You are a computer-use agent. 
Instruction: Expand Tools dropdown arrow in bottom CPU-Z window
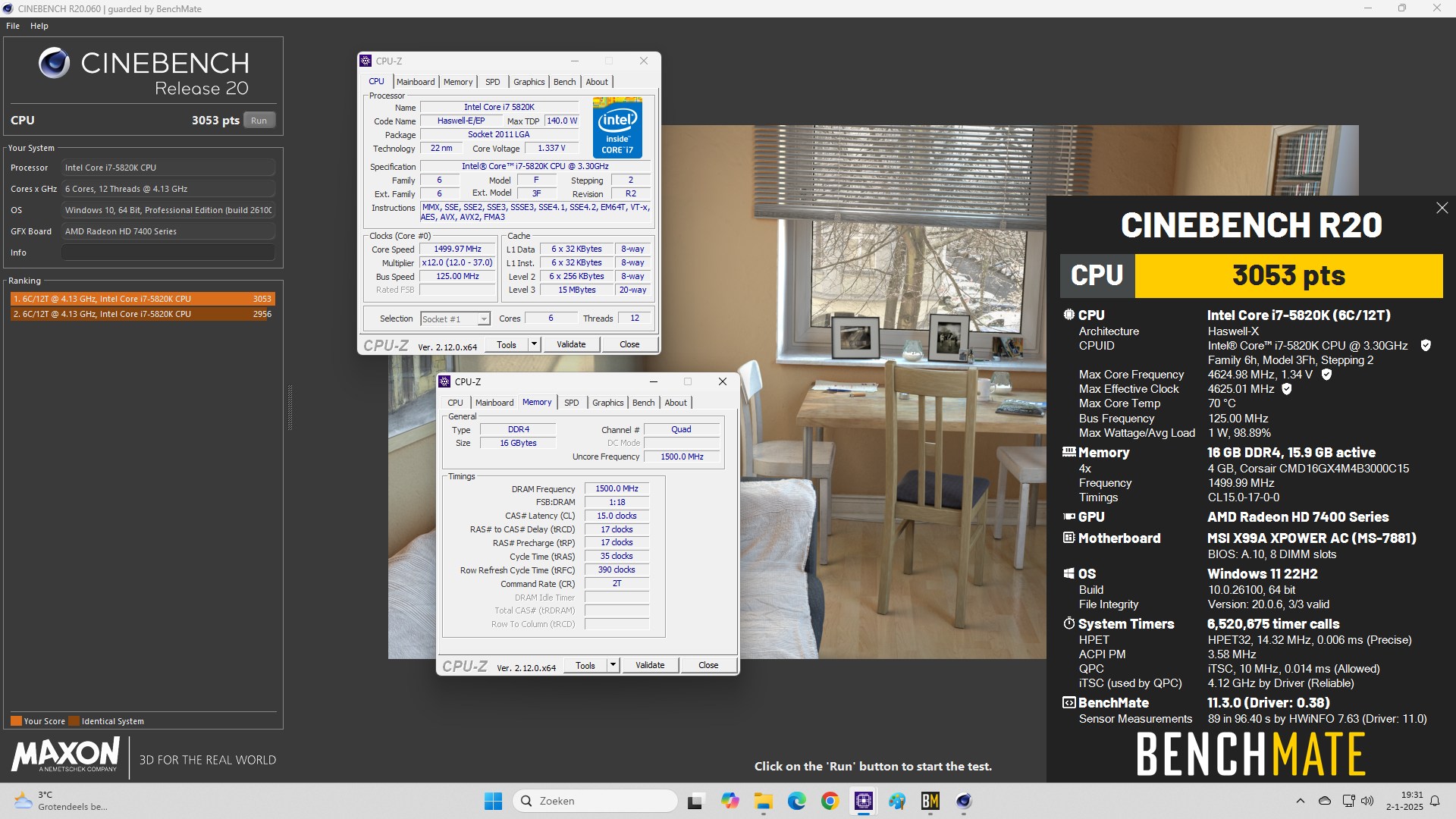[613, 665]
